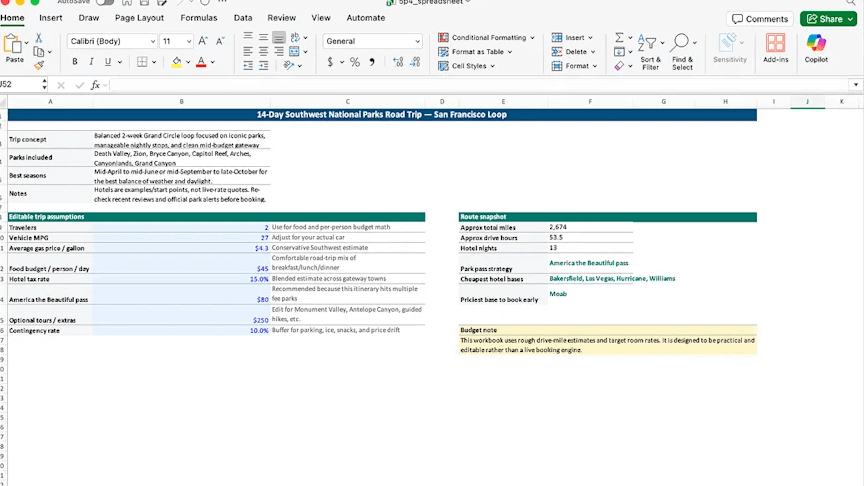Toggle Italic formatting

92,62
